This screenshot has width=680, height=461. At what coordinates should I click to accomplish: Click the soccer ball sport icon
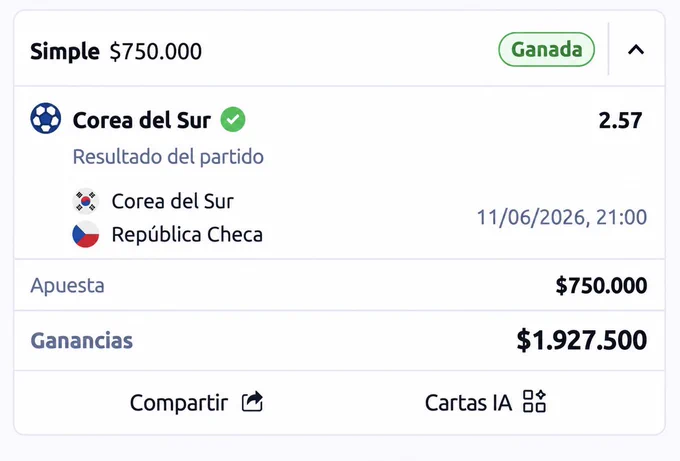[x=46, y=118]
